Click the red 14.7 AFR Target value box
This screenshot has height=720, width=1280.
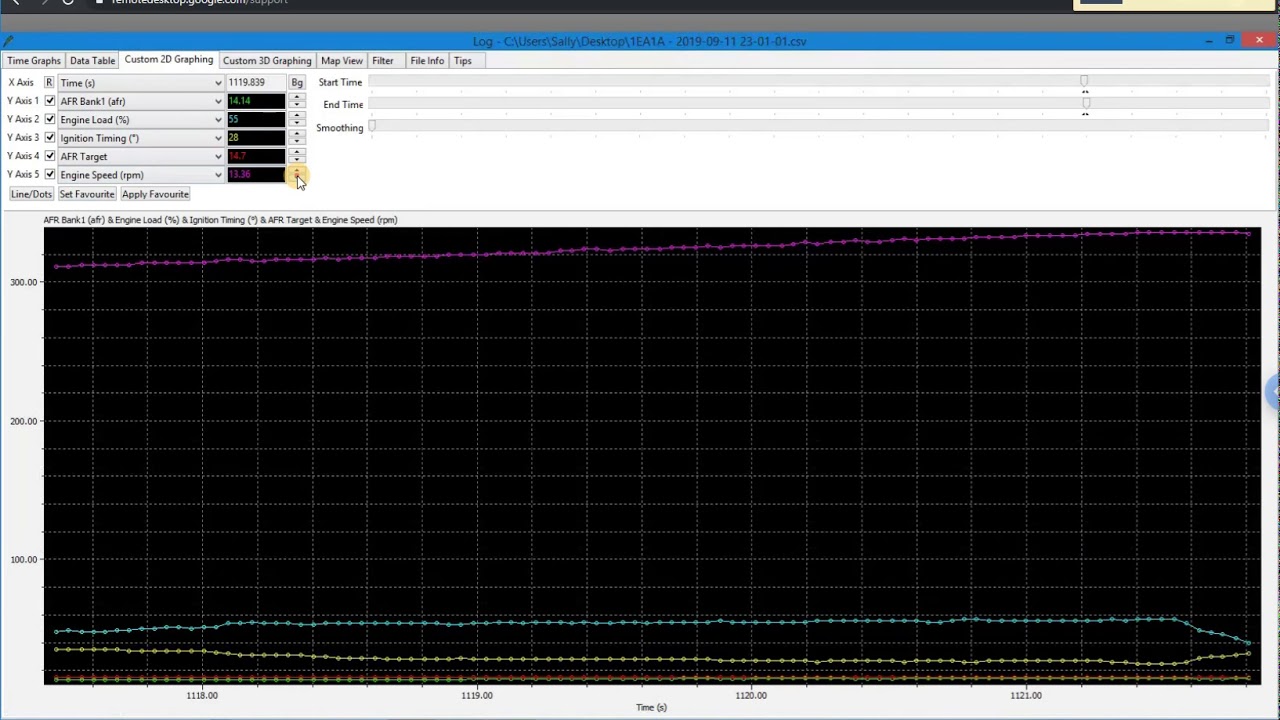256,156
